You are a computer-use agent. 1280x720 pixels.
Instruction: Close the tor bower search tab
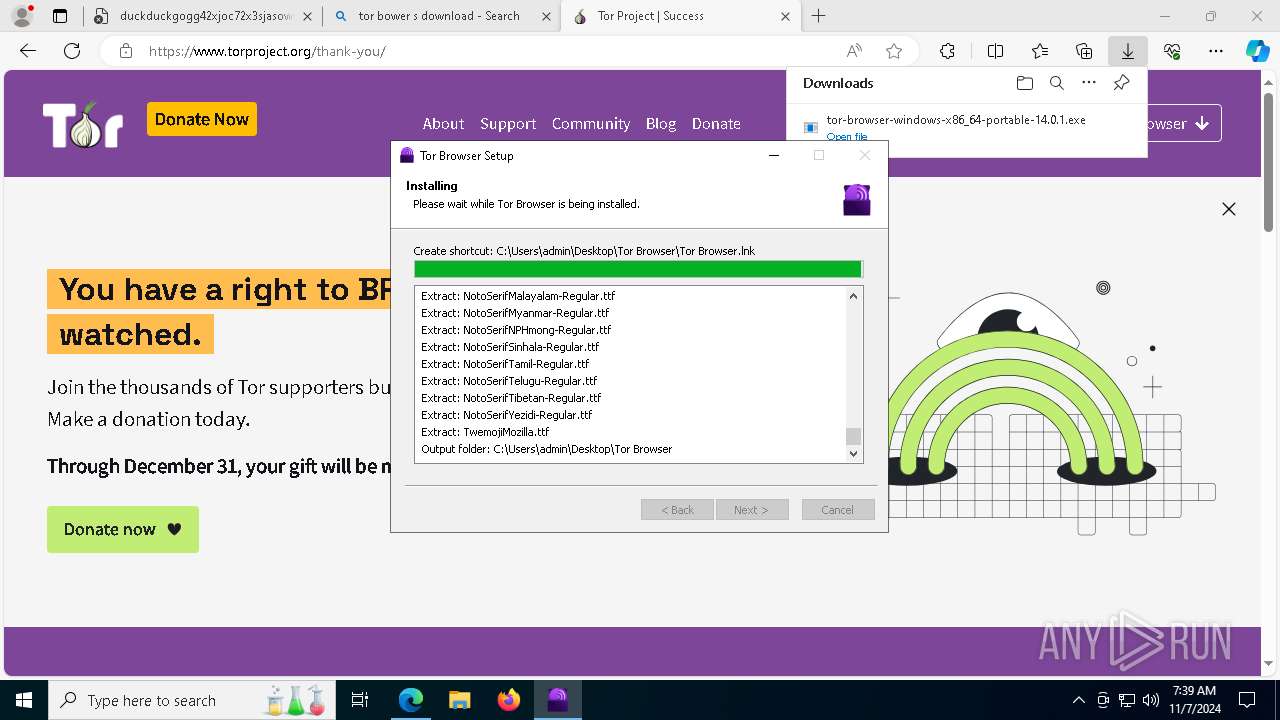[546, 16]
